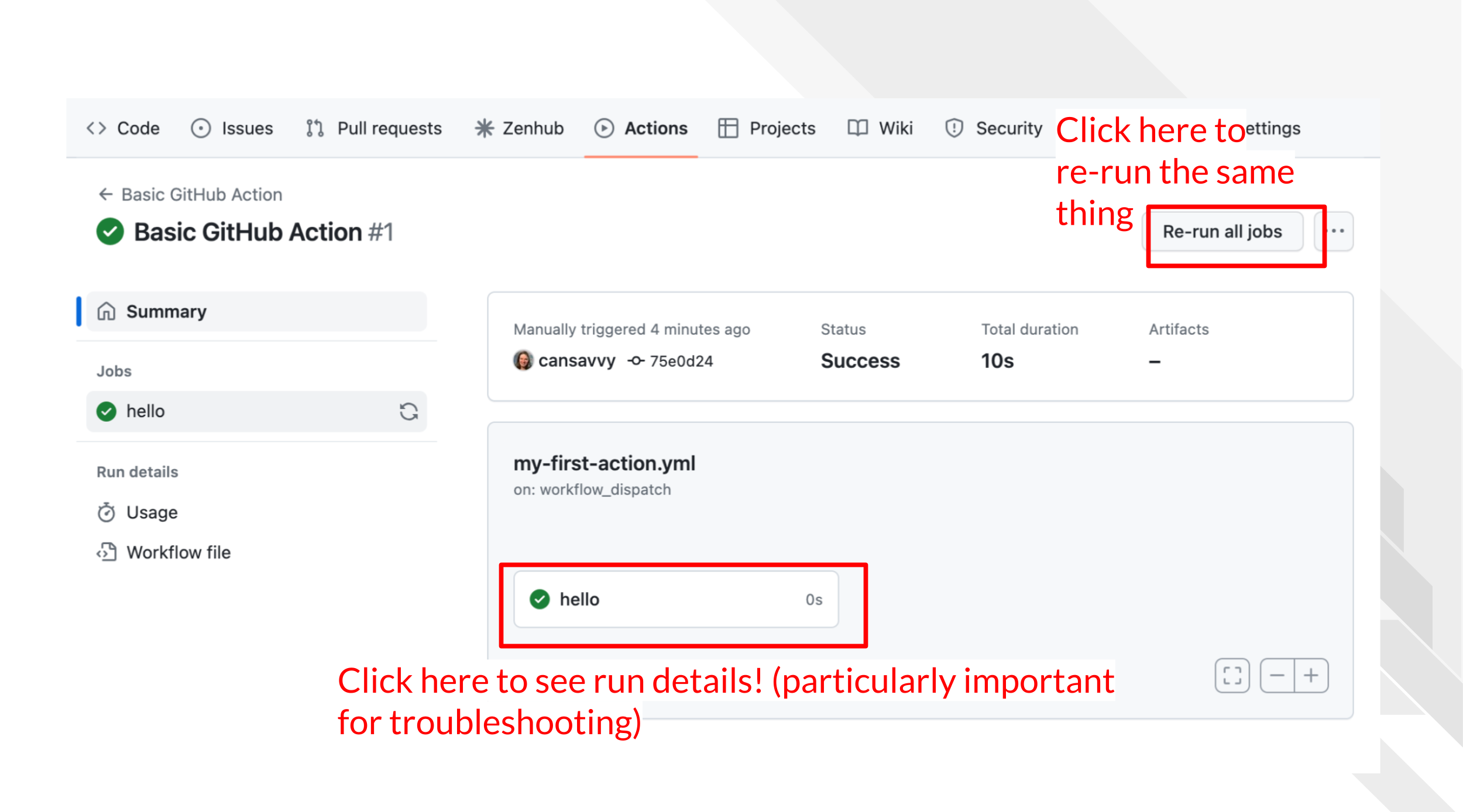Viewport: 1463px width, 812px height.
Task: Go back via the left arrow icon
Action: coord(106,194)
